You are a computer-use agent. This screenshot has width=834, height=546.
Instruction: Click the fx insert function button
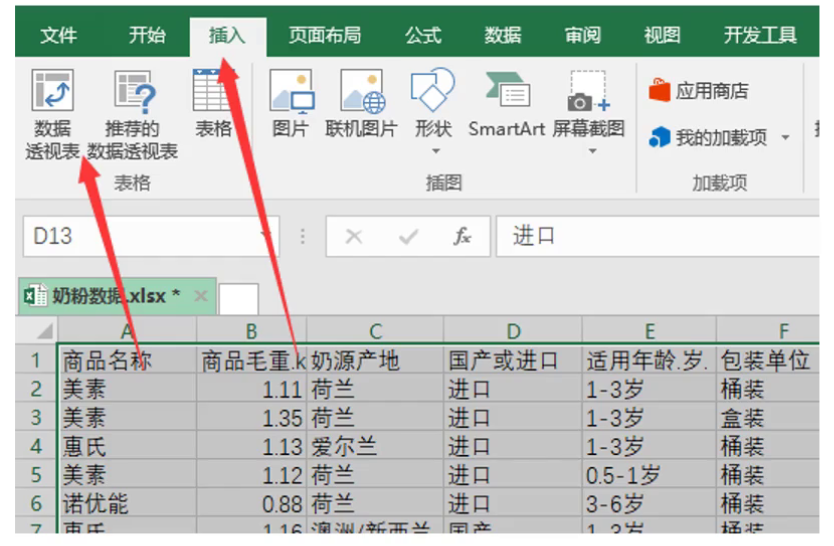pos(462,236)
